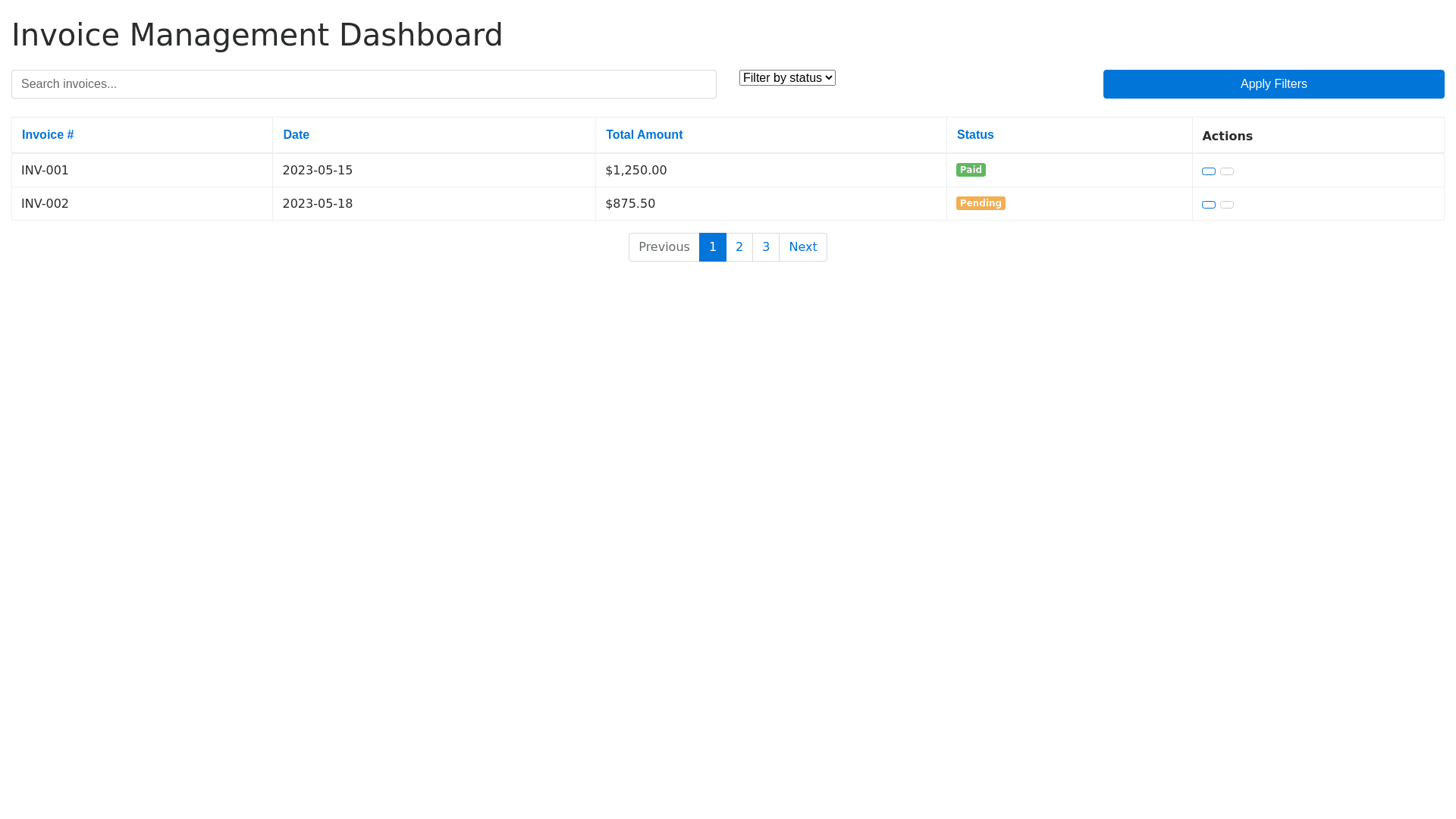
Task: Select the INV-001 invoice number cell
Action: pyautogui.click(x=45, y=171)
